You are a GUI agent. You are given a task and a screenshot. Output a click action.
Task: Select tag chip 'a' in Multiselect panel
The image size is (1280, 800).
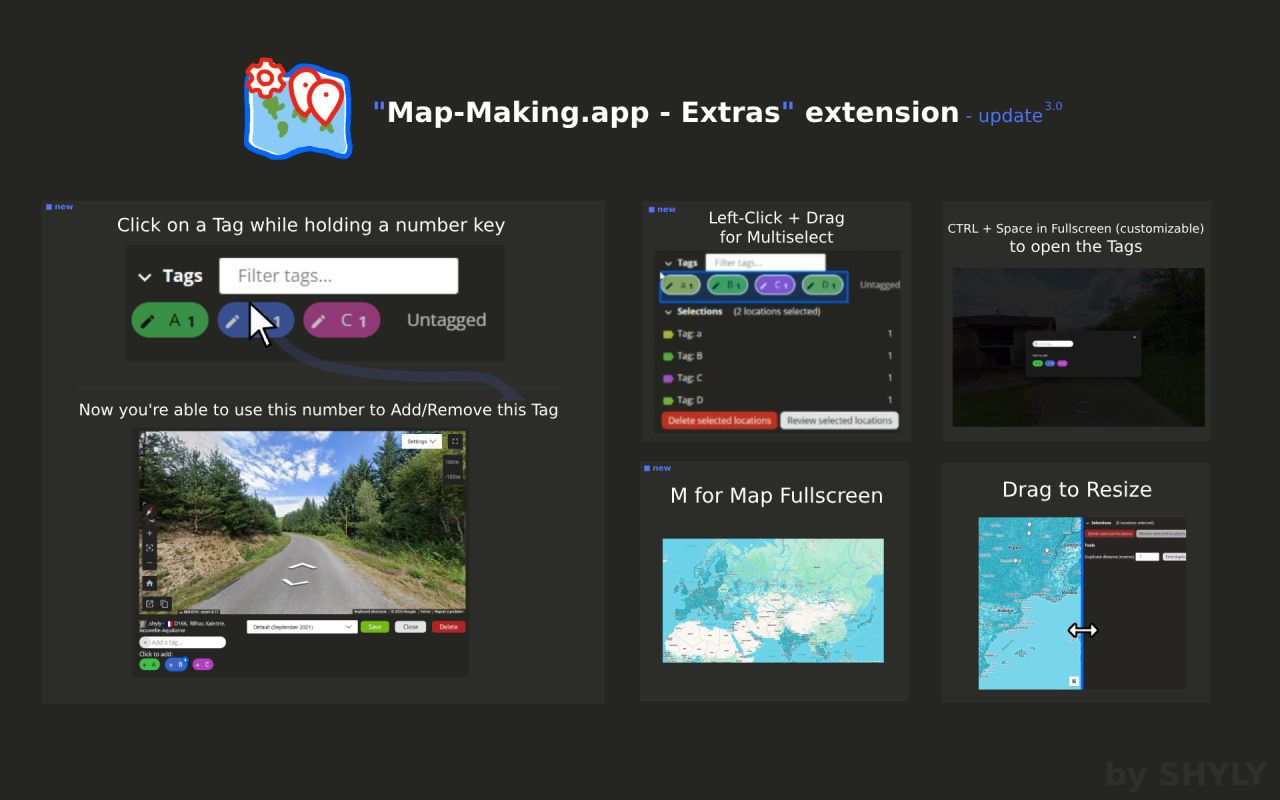point(680,285)
